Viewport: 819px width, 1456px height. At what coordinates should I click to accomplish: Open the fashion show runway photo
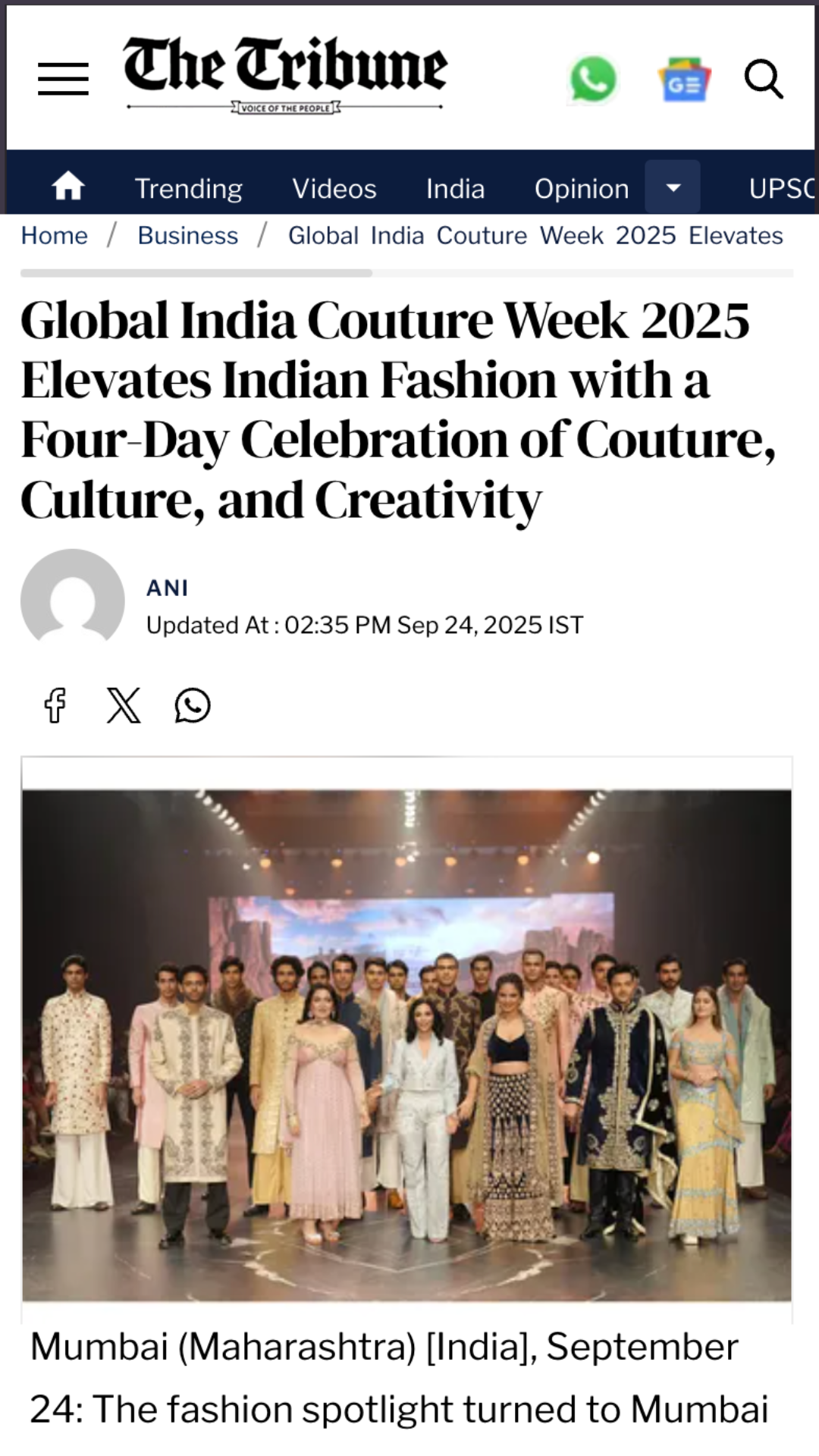point(407,1046)
